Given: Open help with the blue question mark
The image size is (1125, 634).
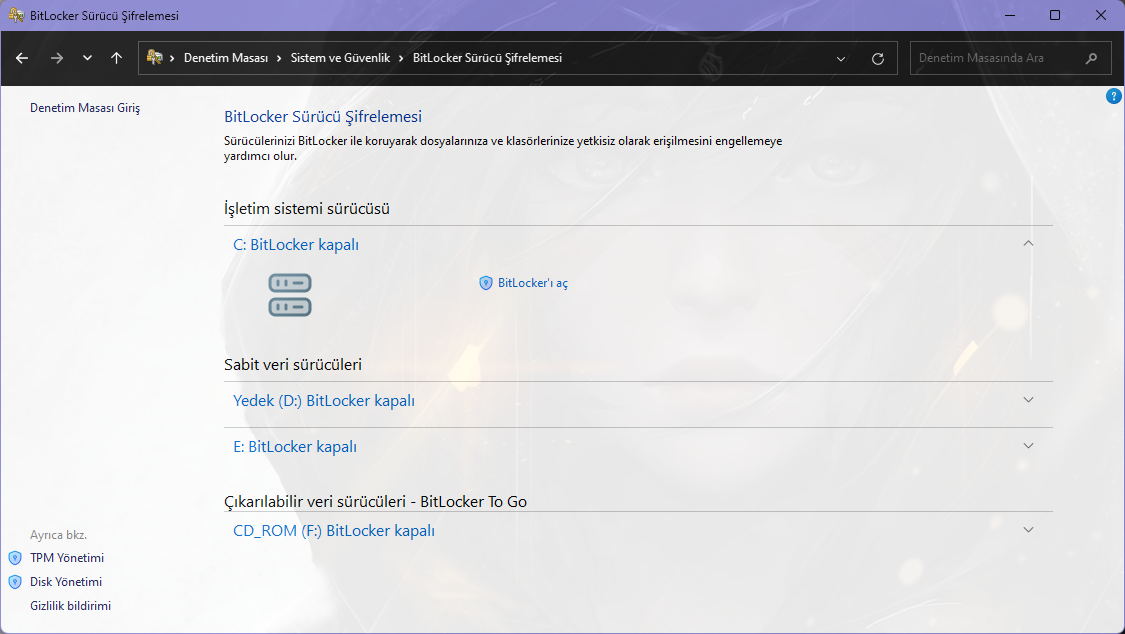Looking at the screenshot, I should [1114, 95].
